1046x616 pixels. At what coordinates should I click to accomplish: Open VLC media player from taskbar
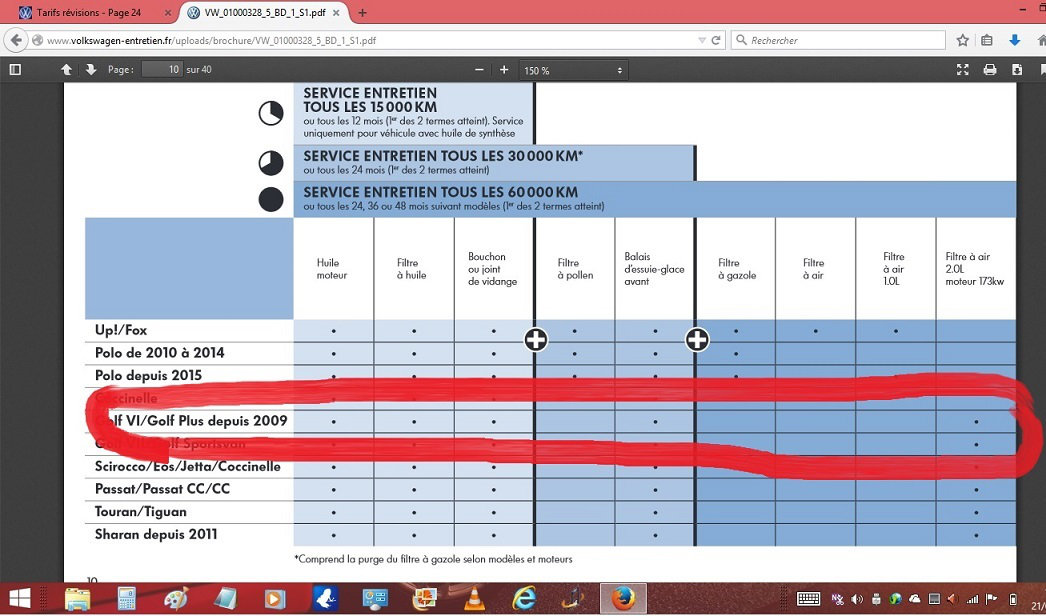475,599
